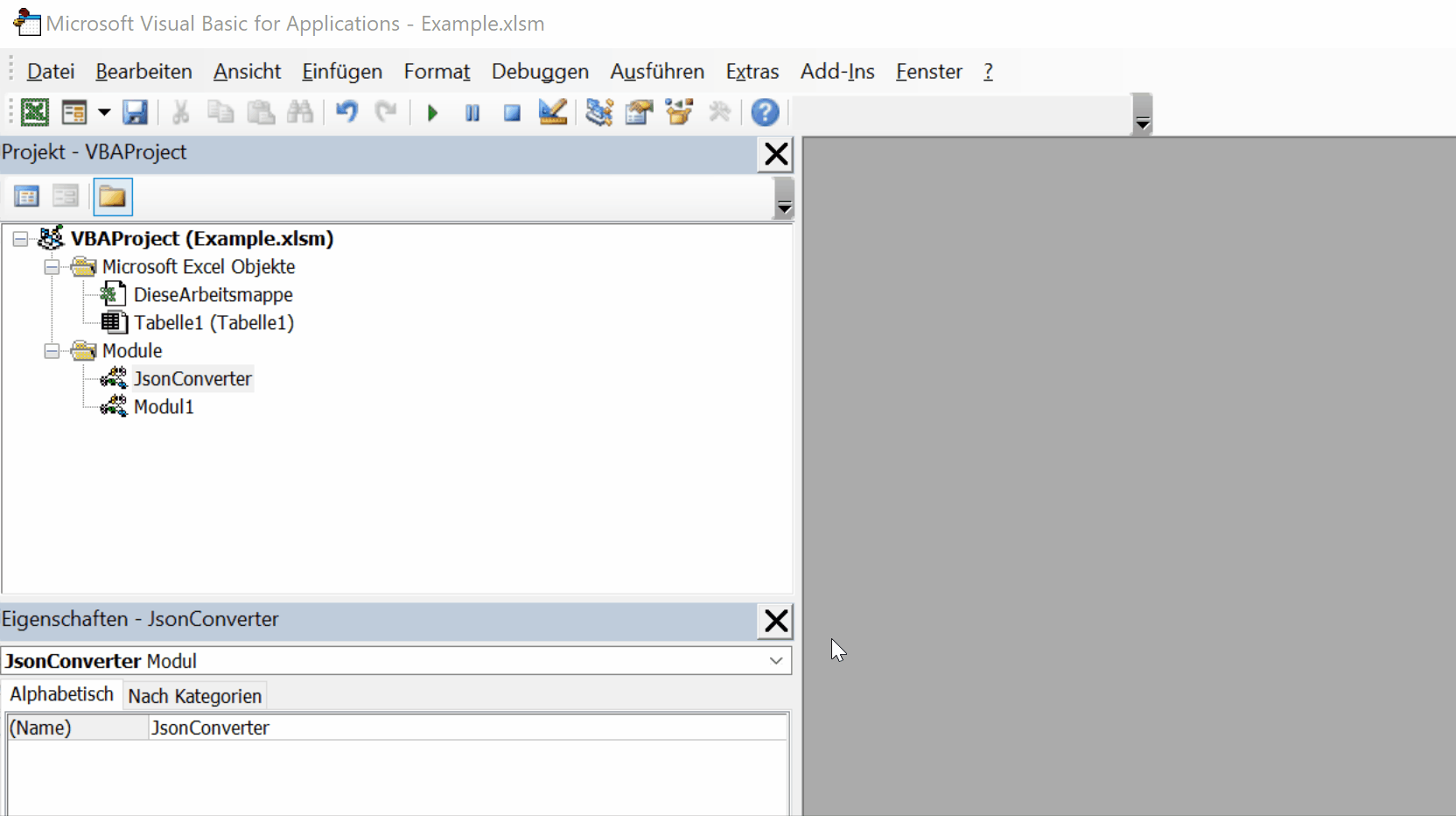This screenshot has width=1456, height=816.
Task: Click the blue Help question mark icon
Action: click(x=765, y=112)
